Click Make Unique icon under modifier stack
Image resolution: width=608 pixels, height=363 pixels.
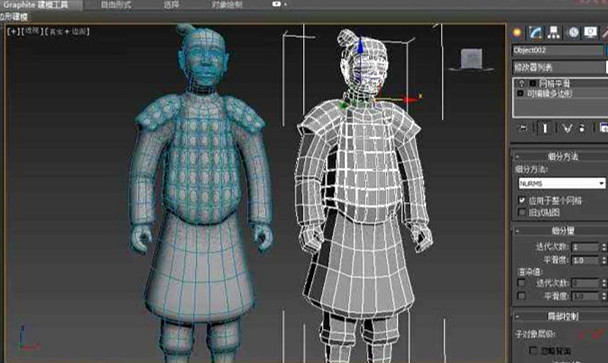(567, 128)
